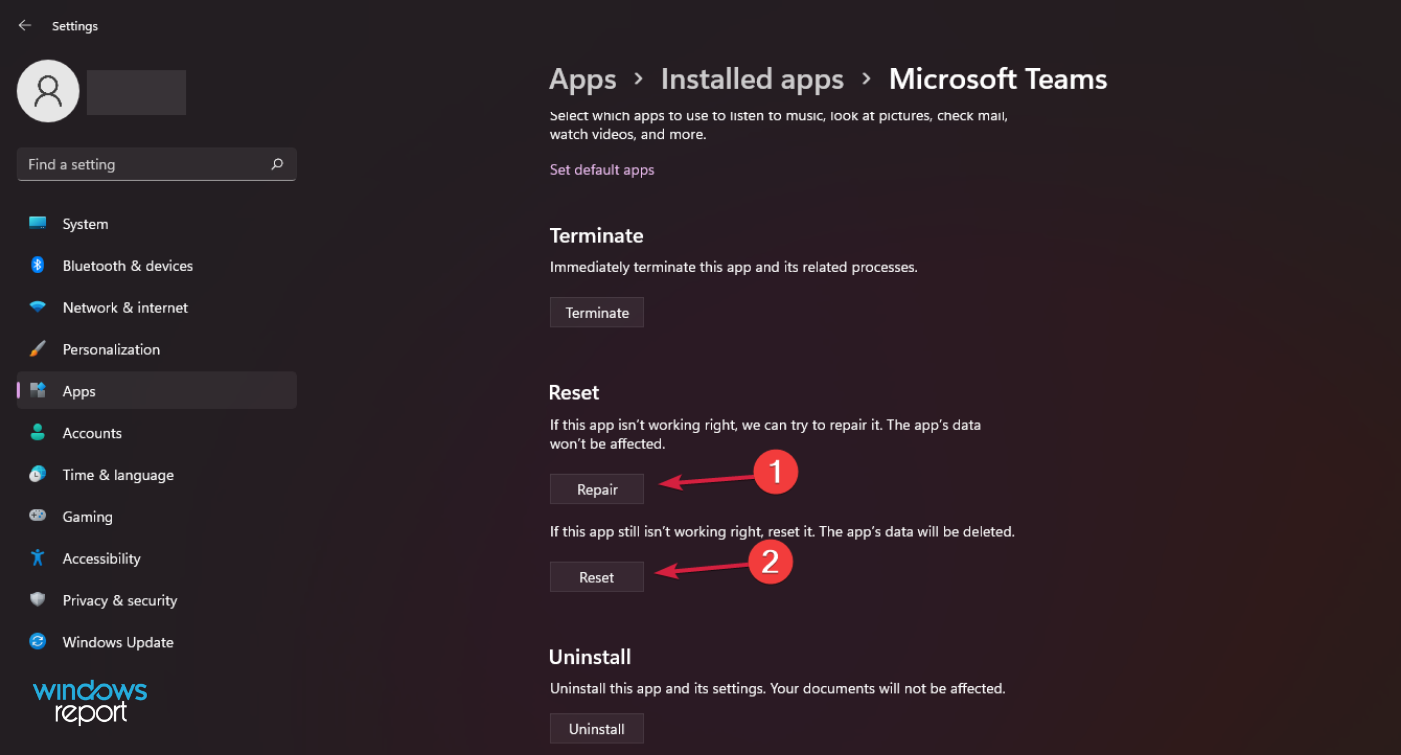Click the search magnifier icon
This screenshot has width=1401, height=755.
point(277,164)
